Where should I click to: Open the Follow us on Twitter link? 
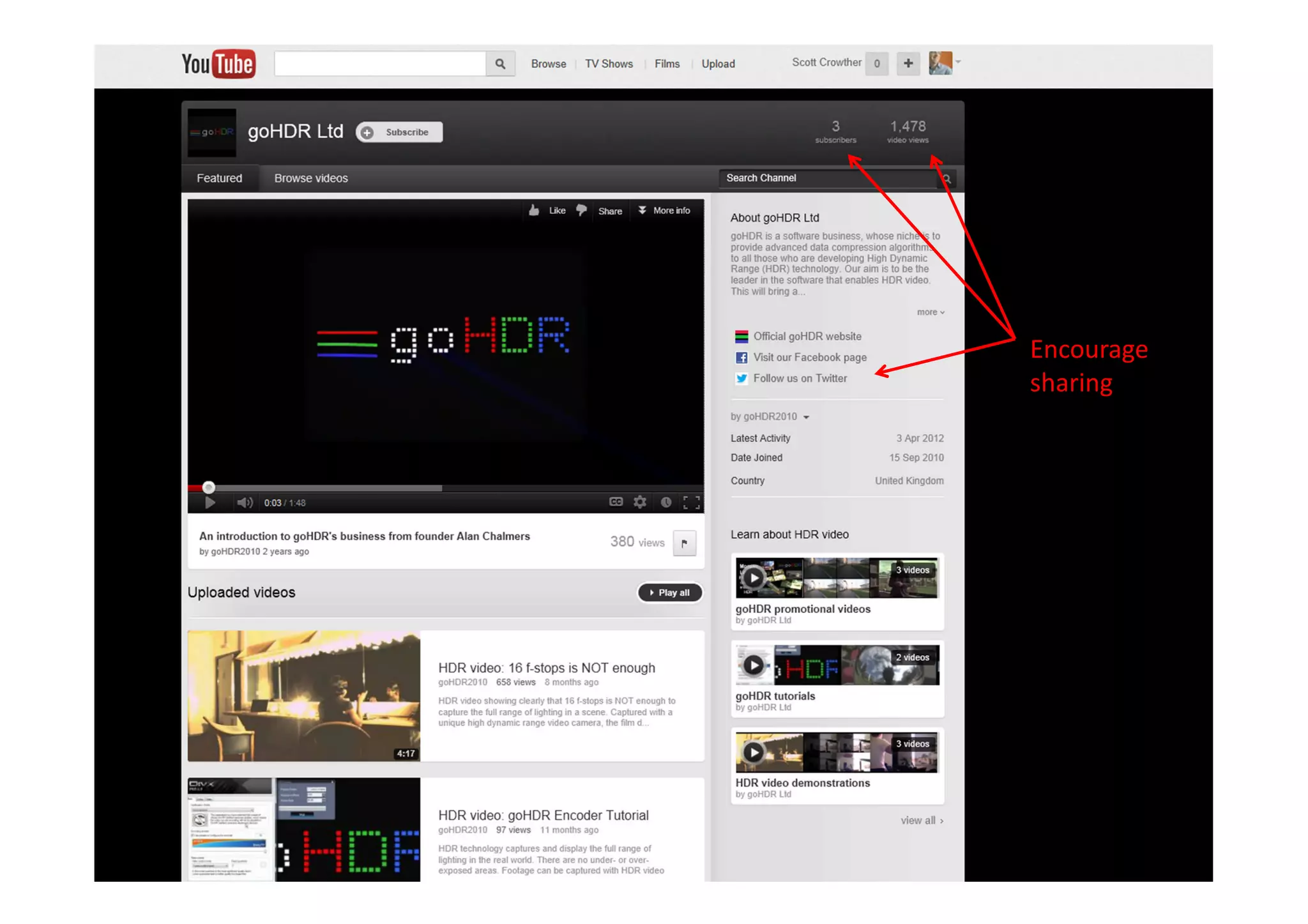pos(800,378)
